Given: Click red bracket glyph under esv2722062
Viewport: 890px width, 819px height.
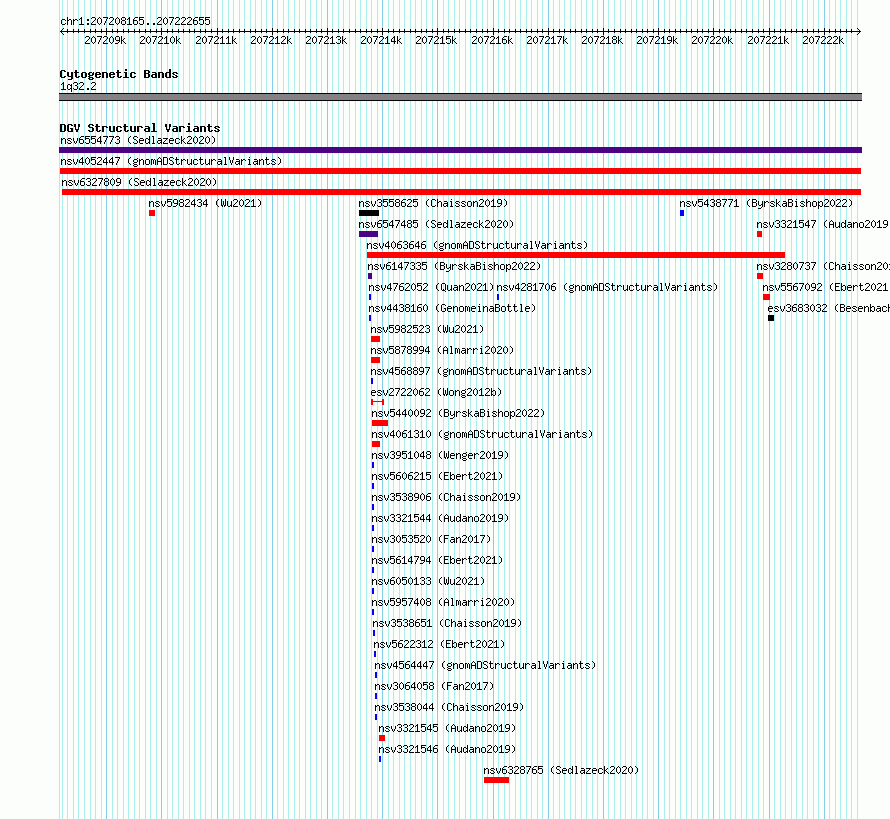Looking at the screenshot, I should 377,402.
